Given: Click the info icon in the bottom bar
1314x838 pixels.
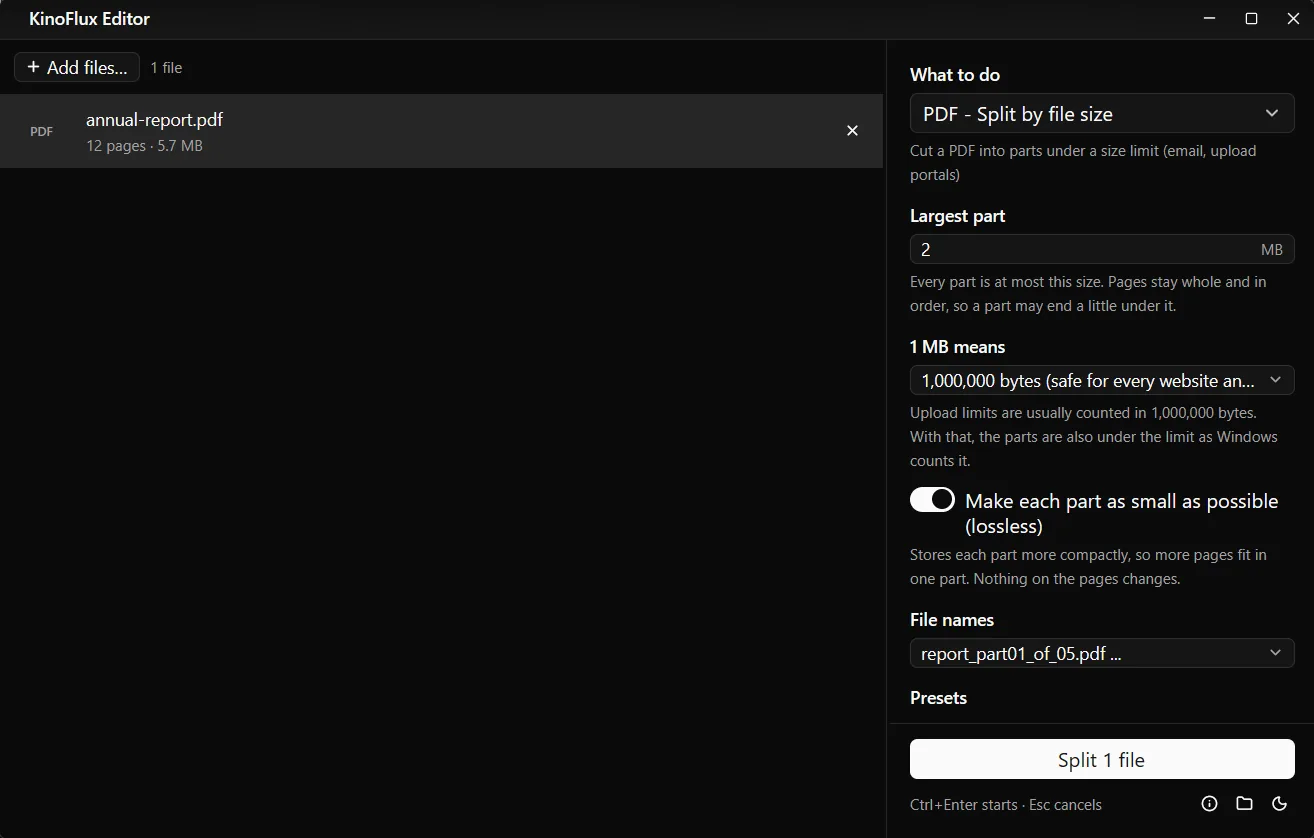Looking at the screenshot, I should [1209, 804].
